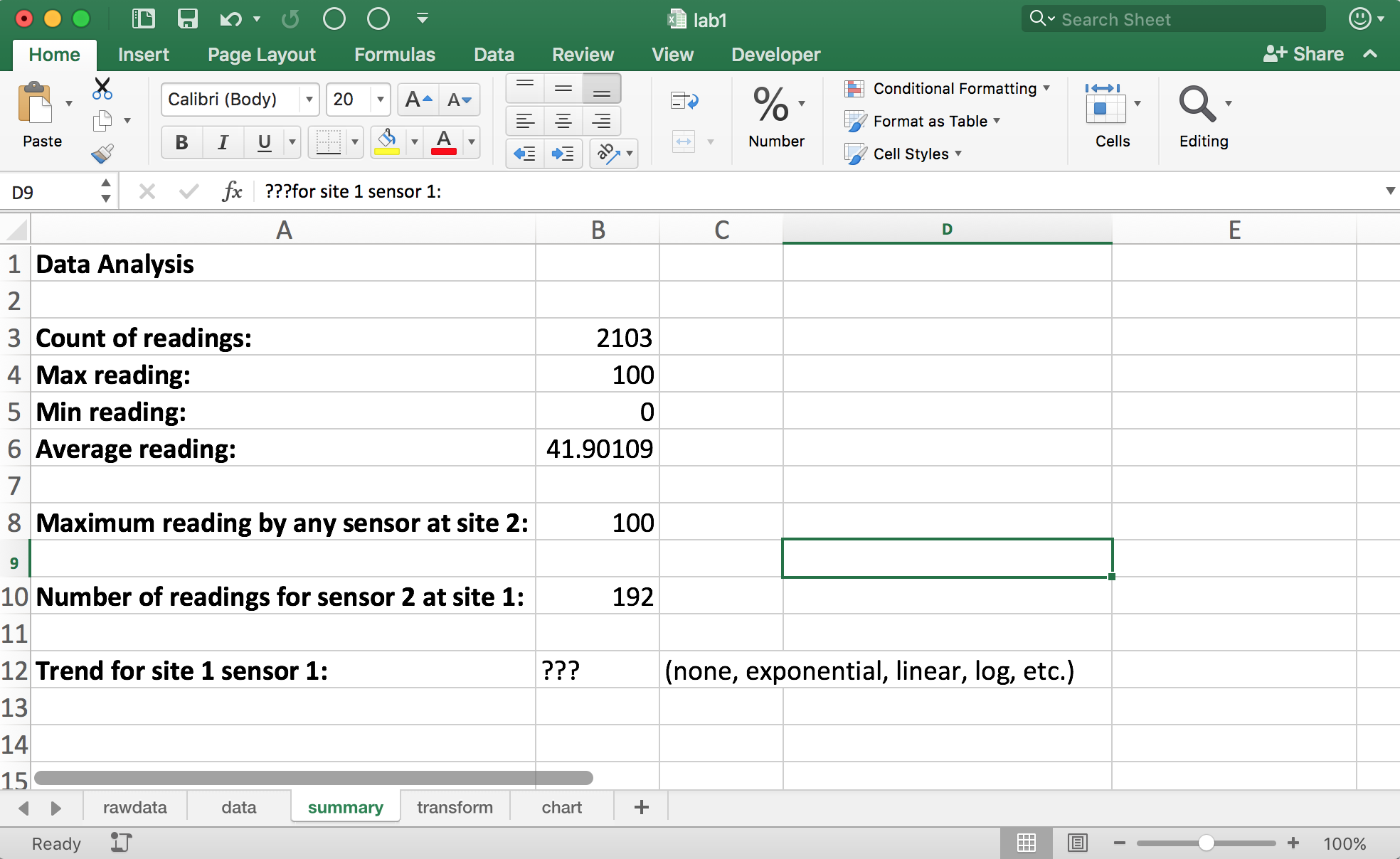This screenshot has width=1400, height=859.
Task: Increase font size with the large A icon
Action: coord(418,100)
